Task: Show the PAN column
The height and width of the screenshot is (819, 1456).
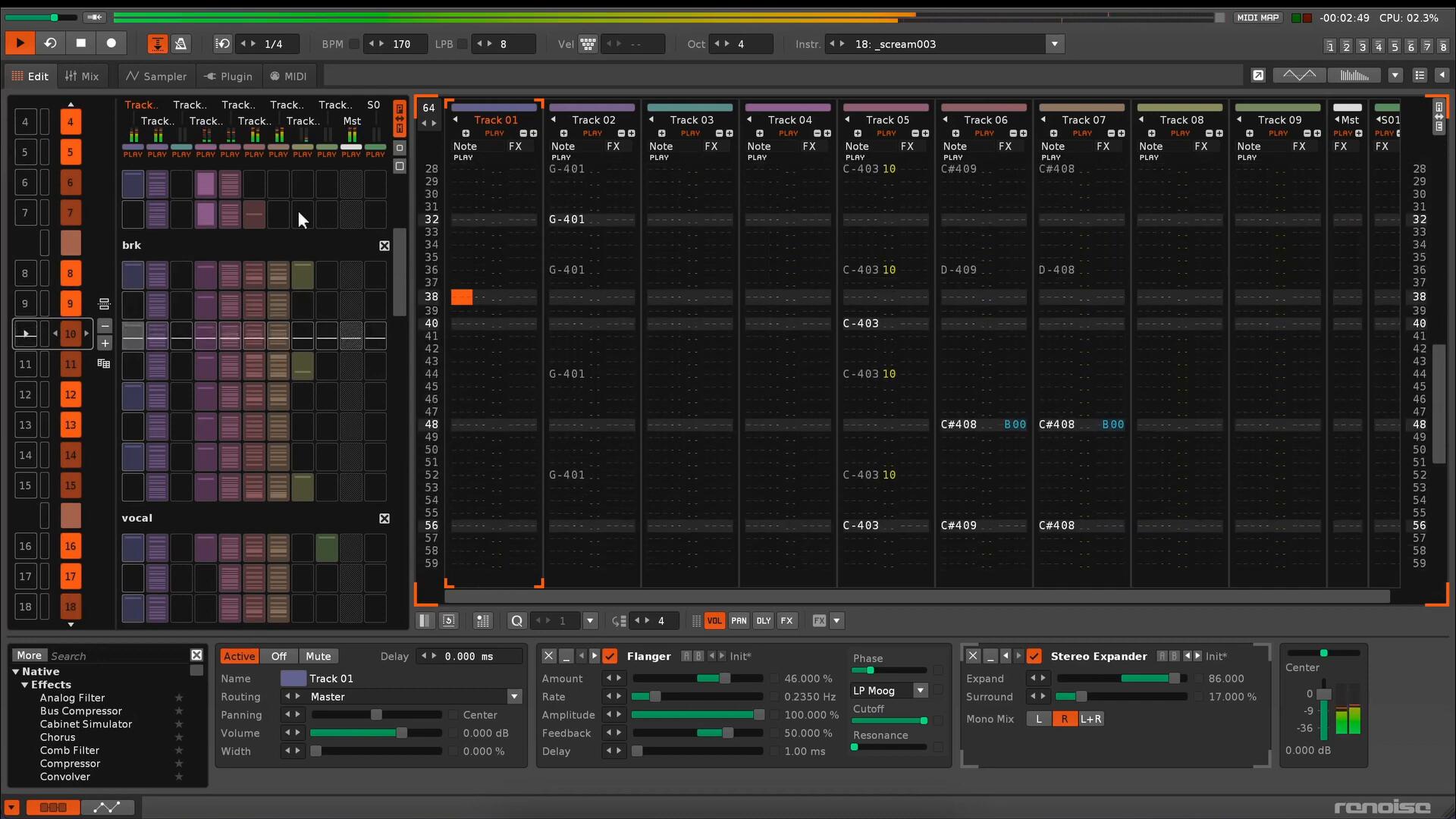Action: 739,621
